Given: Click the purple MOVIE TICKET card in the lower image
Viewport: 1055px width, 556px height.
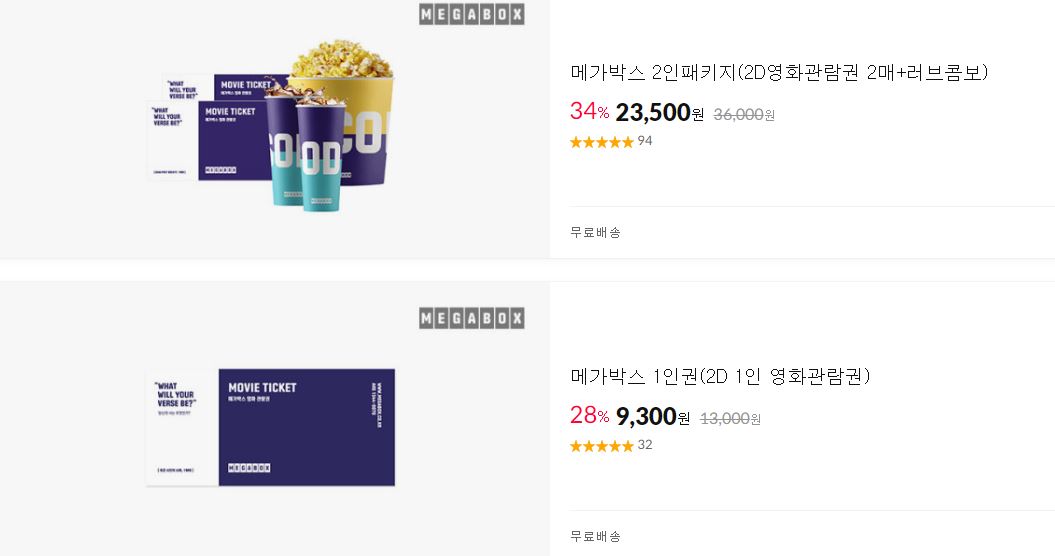Looking at the screenshot, I should coord(307,427).
